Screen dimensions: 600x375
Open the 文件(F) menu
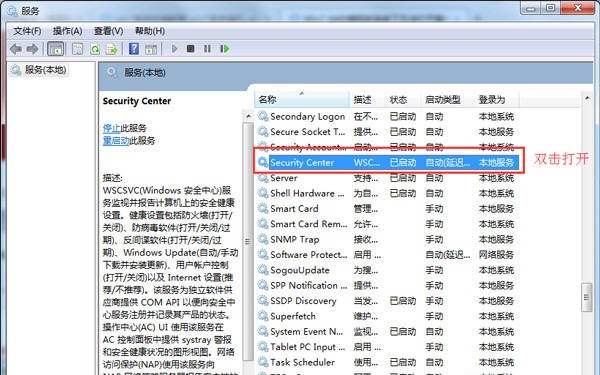click(27, 31)
